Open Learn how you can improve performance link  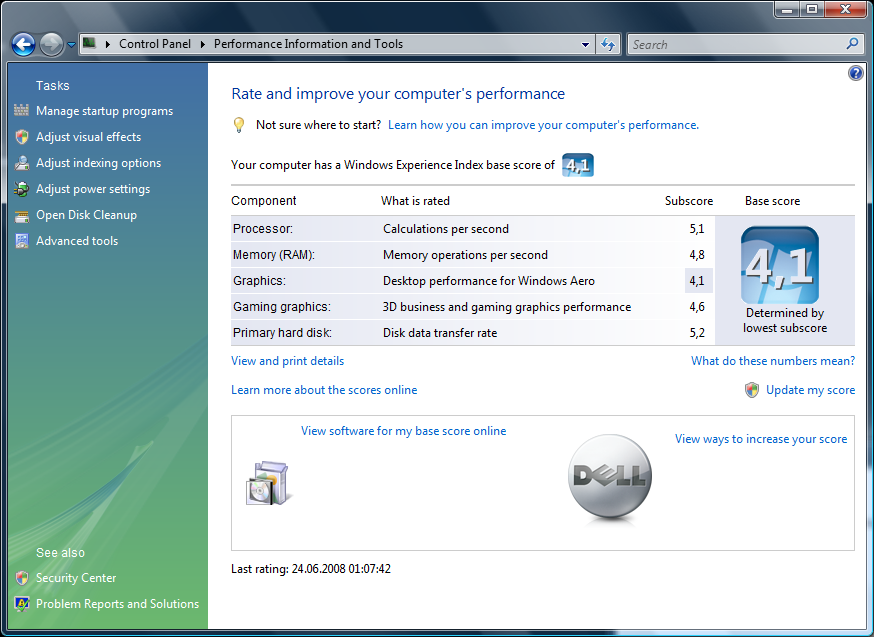click(x=543, y=125)
